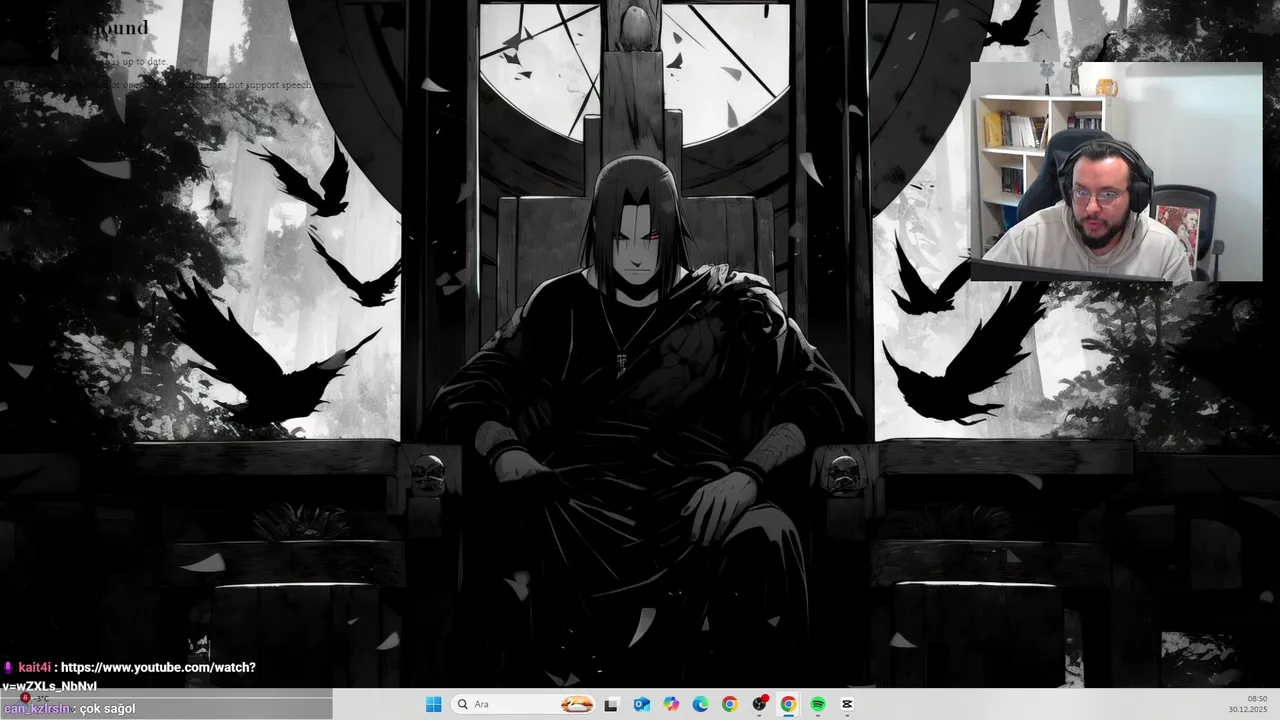Open Task View from the taskbar
Screen dimensions: 1280x720
point(611,704)
